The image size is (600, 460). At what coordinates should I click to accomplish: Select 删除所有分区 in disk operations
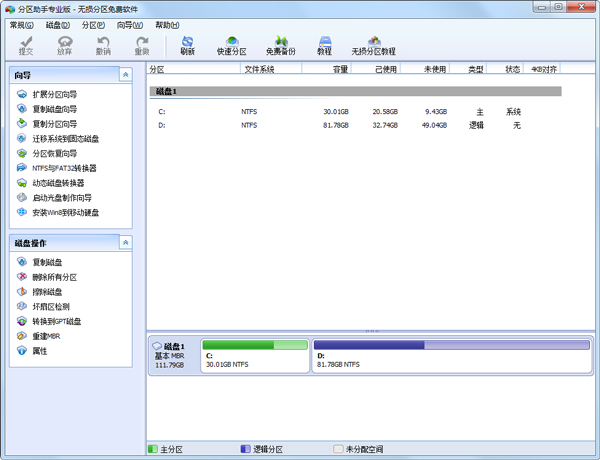coord(54,277)
